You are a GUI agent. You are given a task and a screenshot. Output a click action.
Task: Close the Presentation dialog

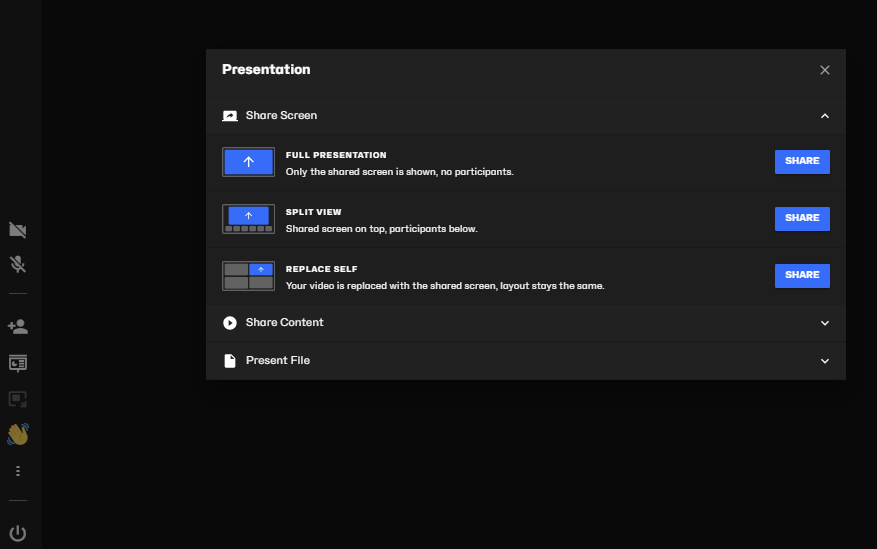click(x=824, y=70)
